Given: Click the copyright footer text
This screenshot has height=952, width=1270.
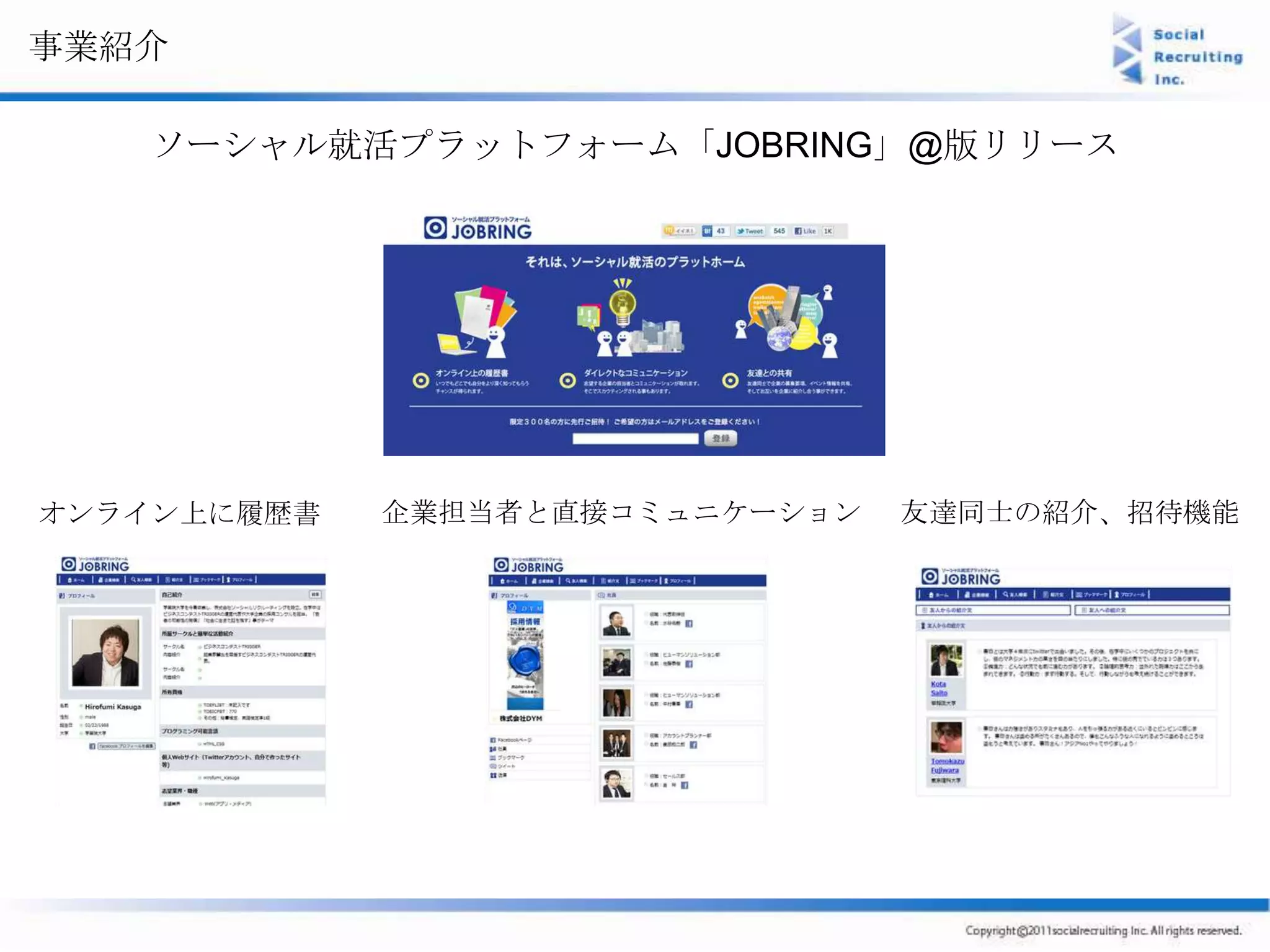Looking at the screenshot, I should tap(1103, 930).
